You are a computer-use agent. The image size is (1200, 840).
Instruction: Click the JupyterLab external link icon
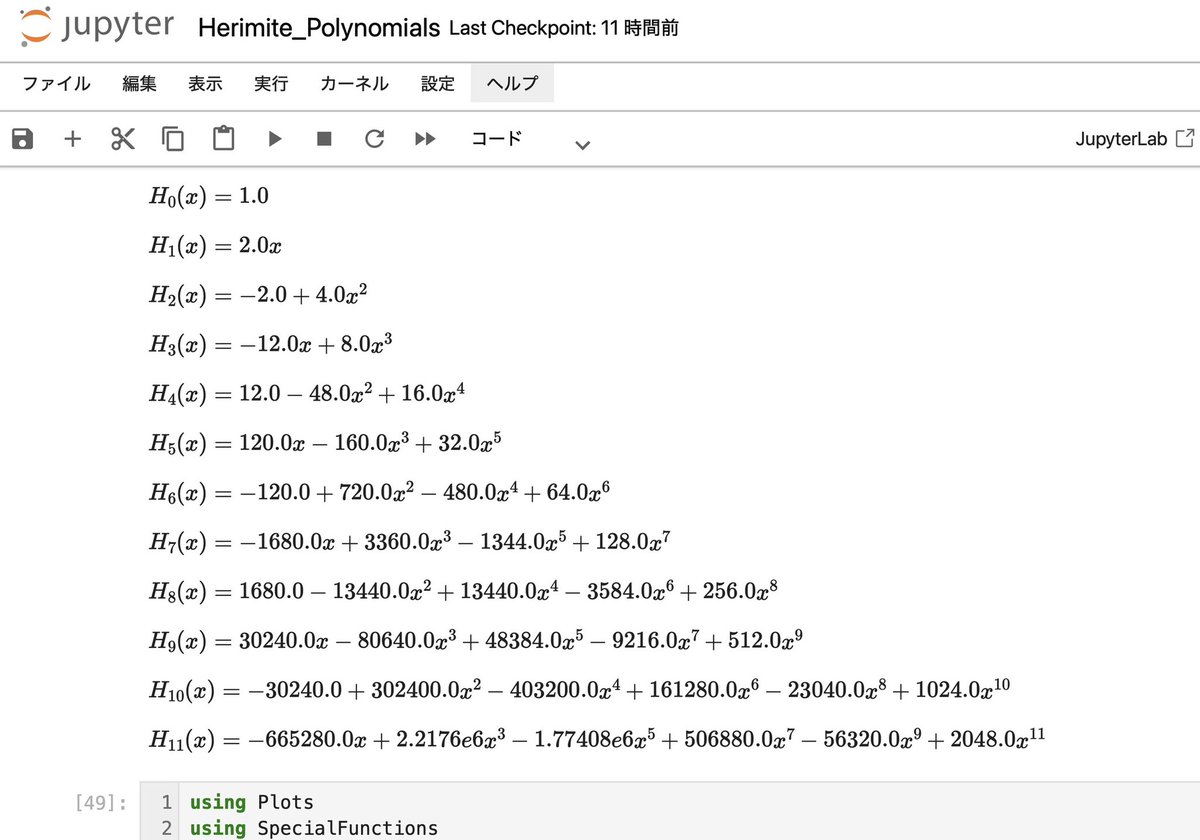1185,139
